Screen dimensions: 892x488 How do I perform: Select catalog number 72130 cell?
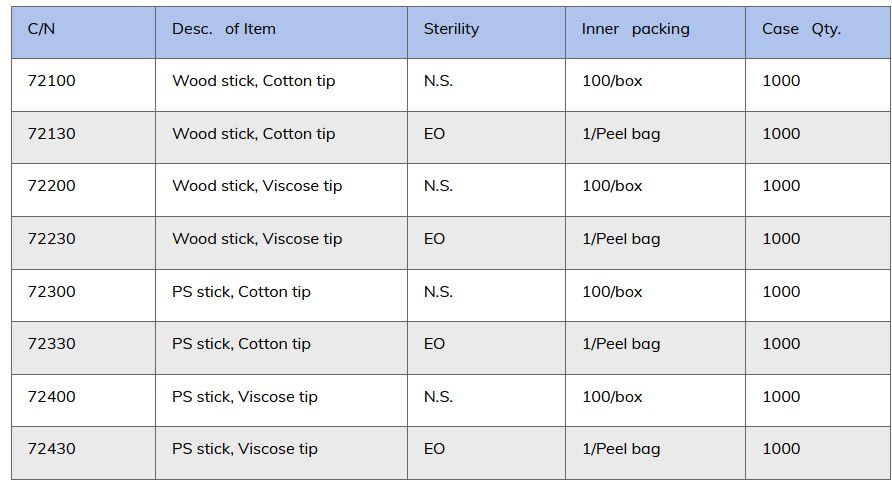pyautogui.click(x=51, y=134)
